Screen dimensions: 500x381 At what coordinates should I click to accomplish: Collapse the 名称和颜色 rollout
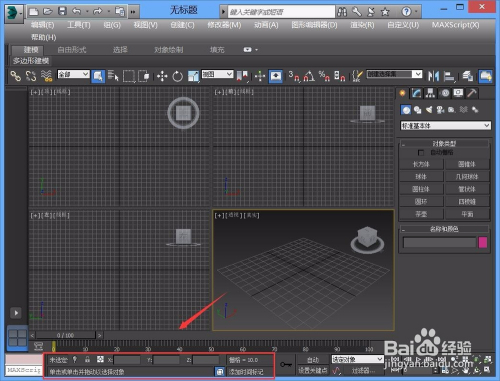444,229
